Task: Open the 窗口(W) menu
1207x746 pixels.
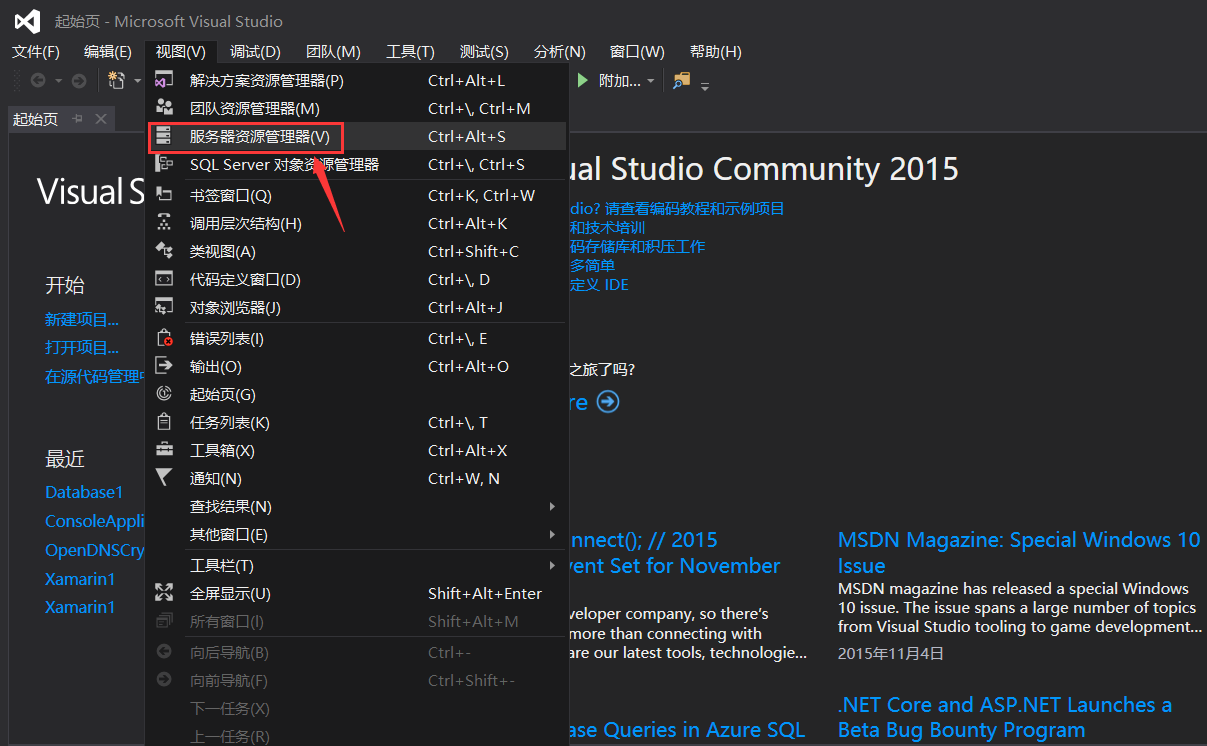Action: pyautogui.click(x=637, y=51)
